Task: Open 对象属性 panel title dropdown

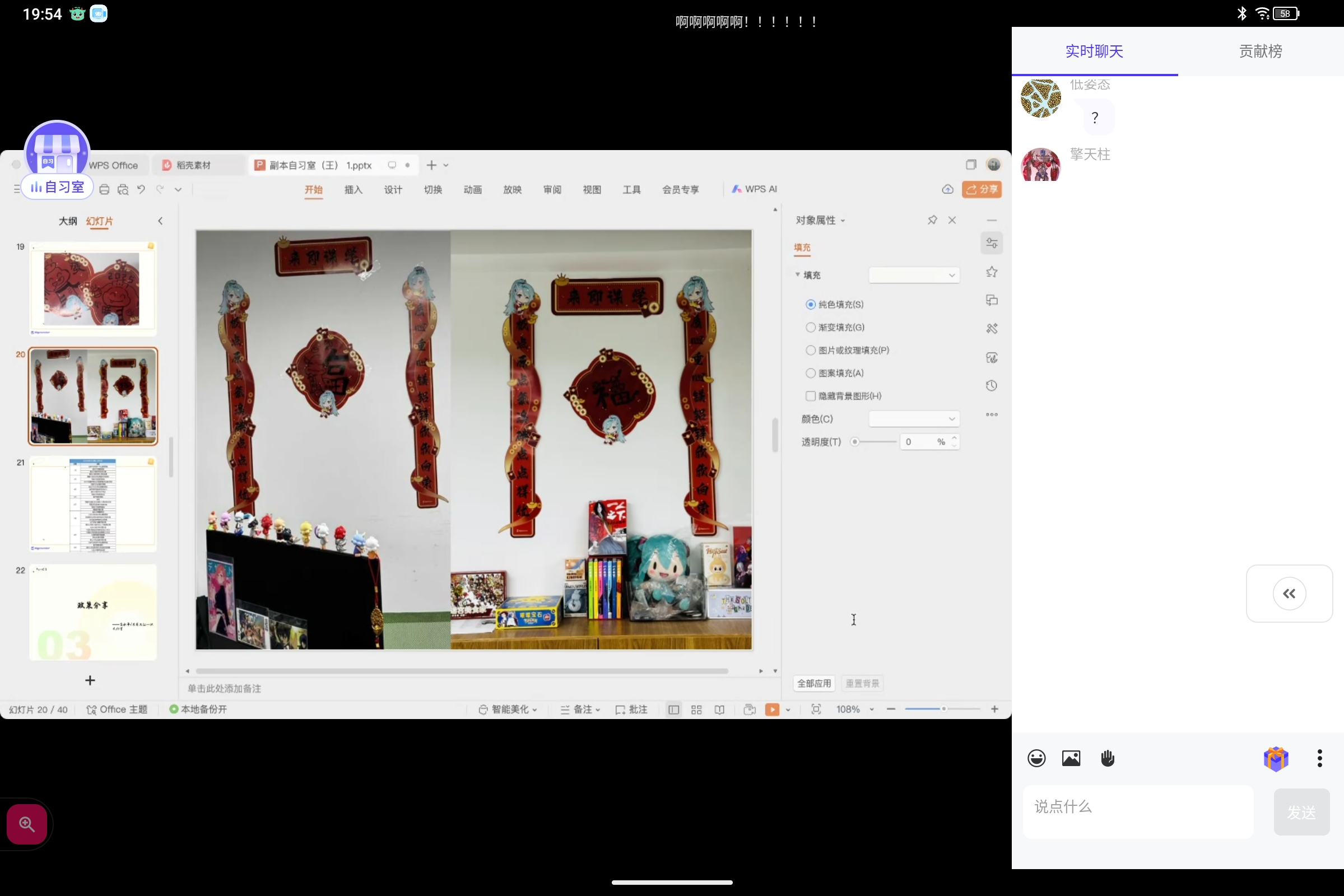Action: click(x=820, y=221)
